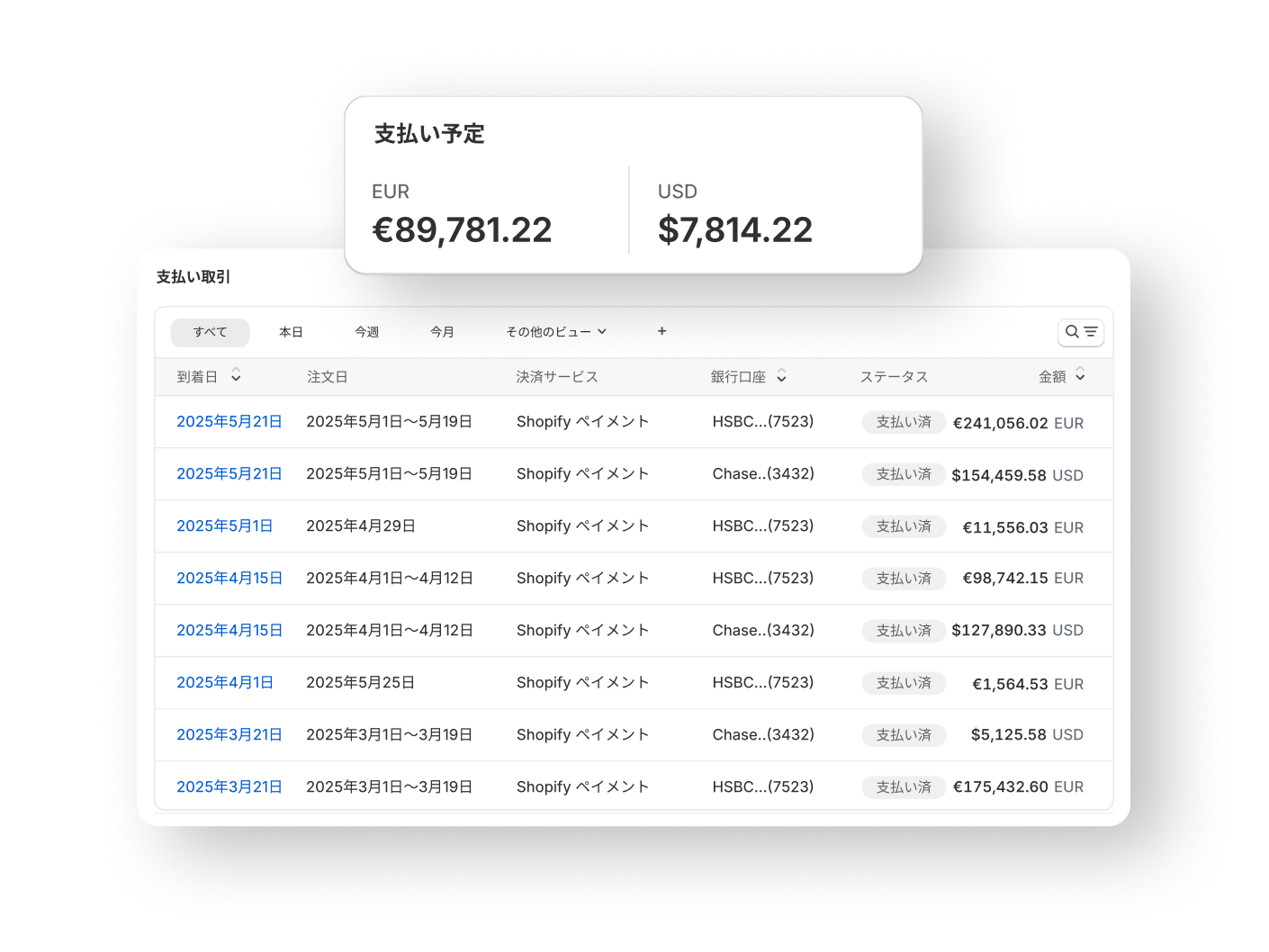This screenshot has width=1269, height=952.
Task: Click the 決済サービス column header
Action: pos(557,377)
